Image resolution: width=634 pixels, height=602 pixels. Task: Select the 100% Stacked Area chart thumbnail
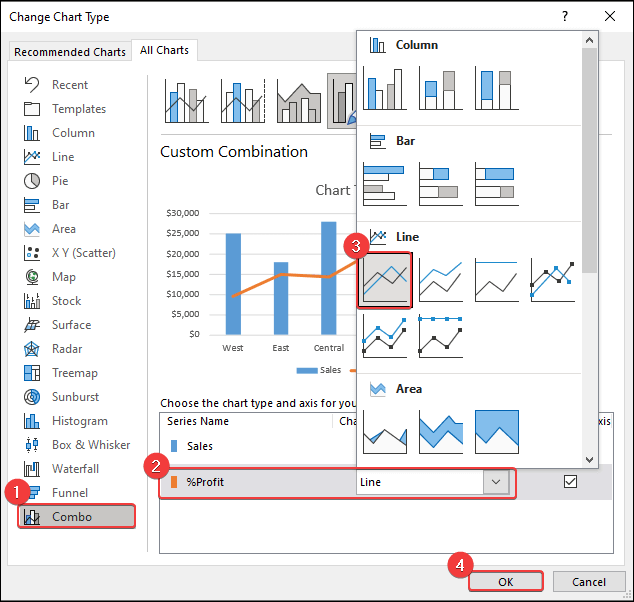[x=497, y=432]
